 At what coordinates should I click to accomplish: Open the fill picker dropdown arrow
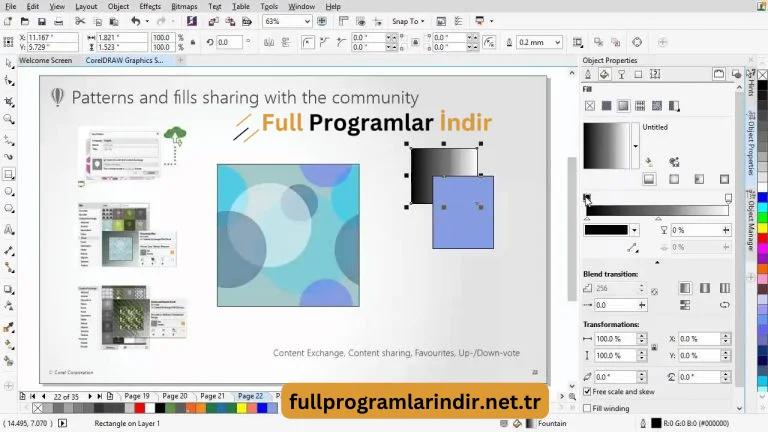click(x=635, y=146)
